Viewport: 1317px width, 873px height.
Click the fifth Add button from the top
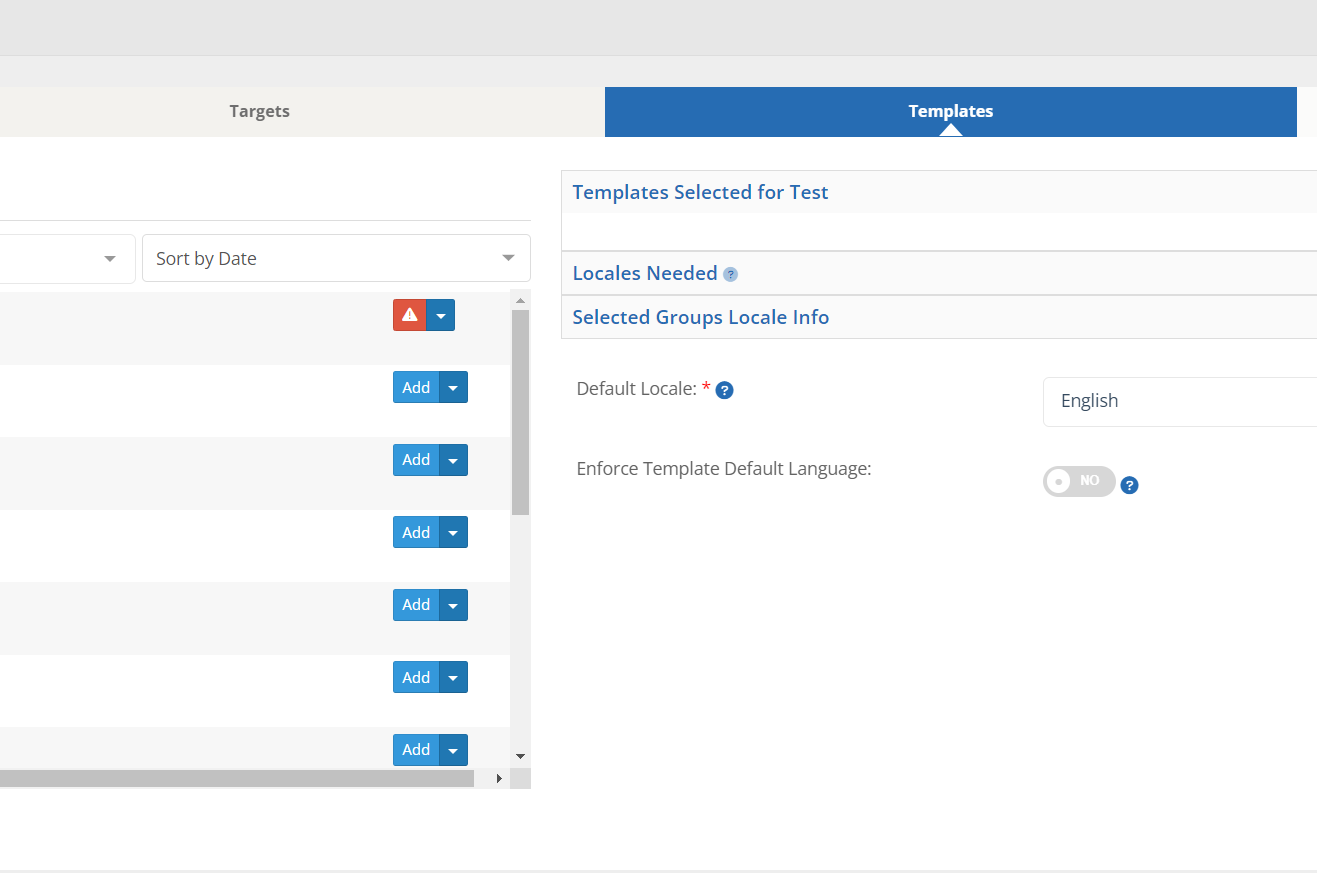coord(416,678)
